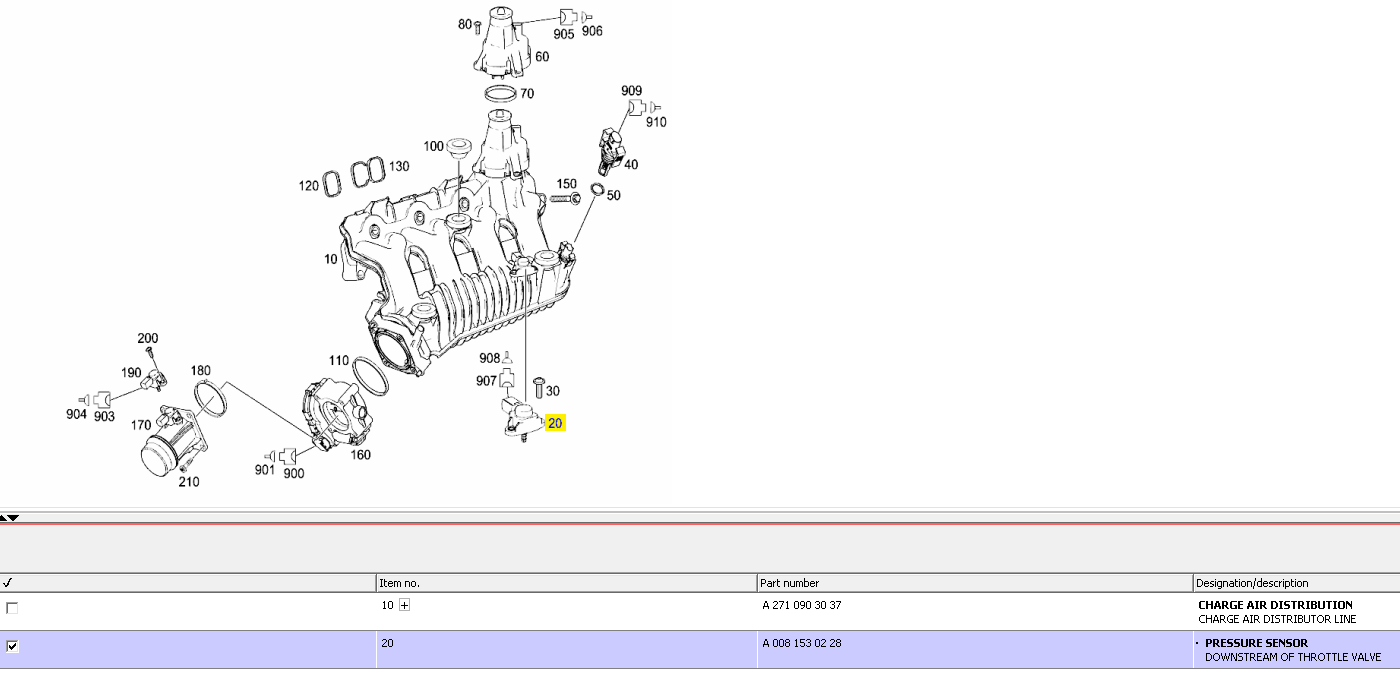
Task: Click part number A 271 090 30 37
Action: click(x=801, y=605)
